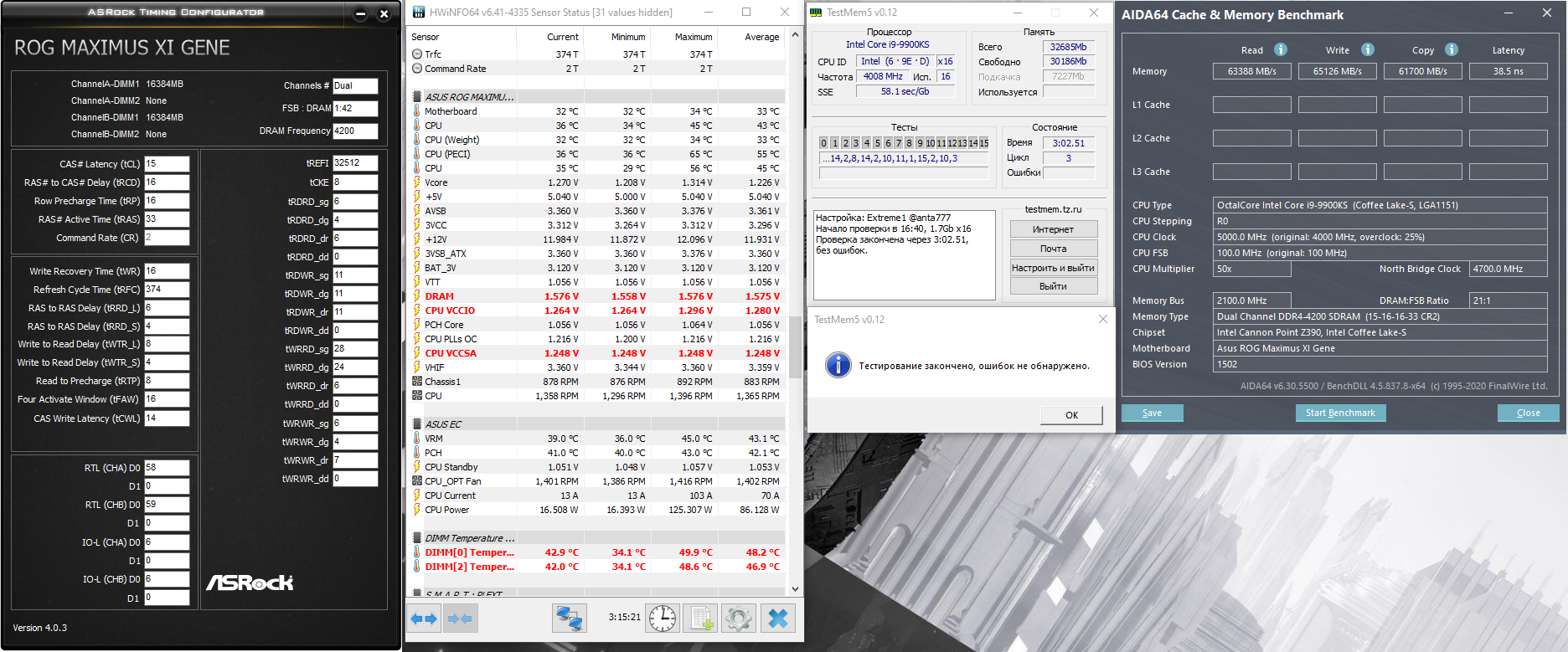Click the tREFI value field in ASRock
This screenshot has height=652, width=1568.
[355, 163]
